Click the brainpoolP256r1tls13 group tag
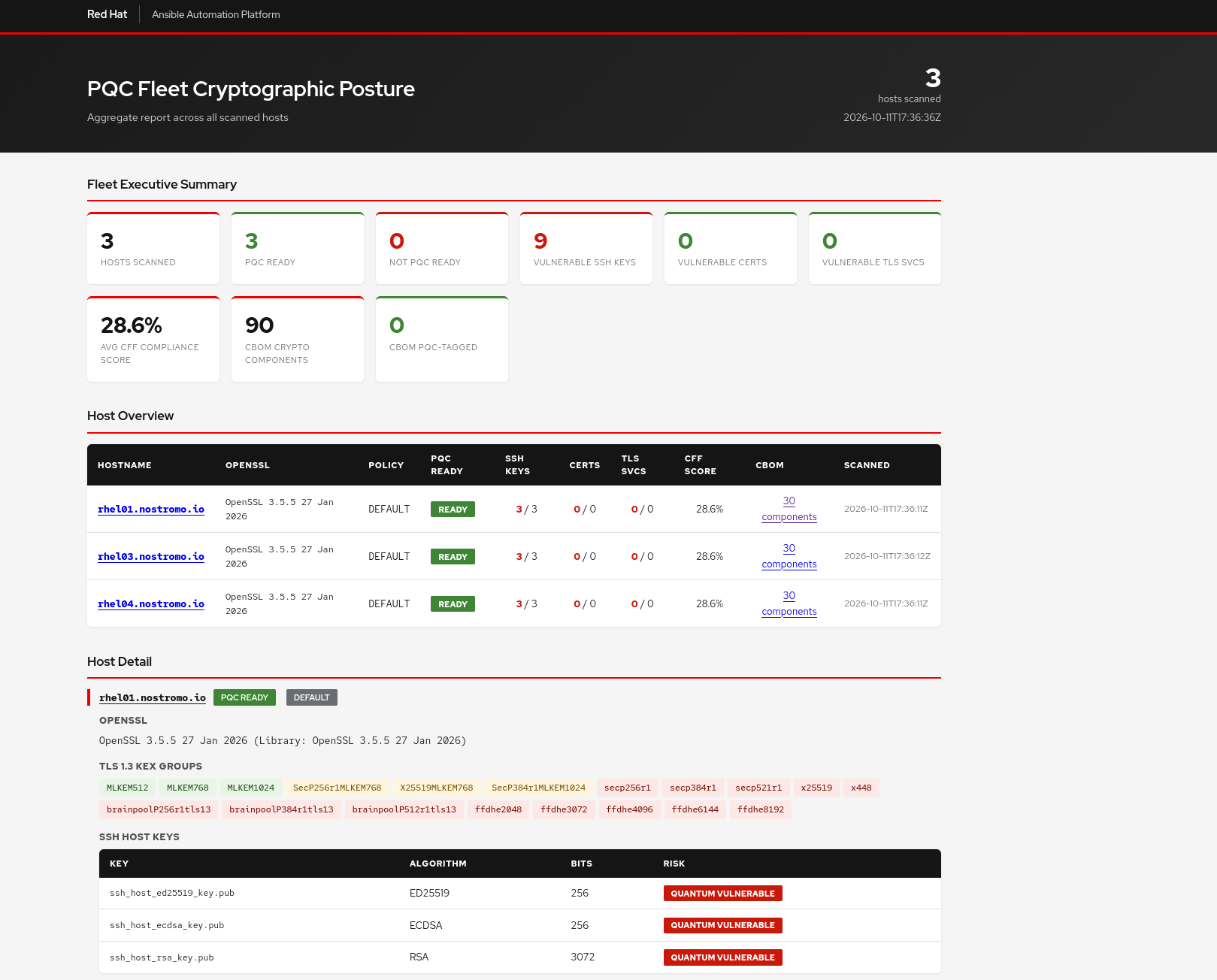Image resolution: width=1217 pixels, height=980 pixels. click(159, 809)
